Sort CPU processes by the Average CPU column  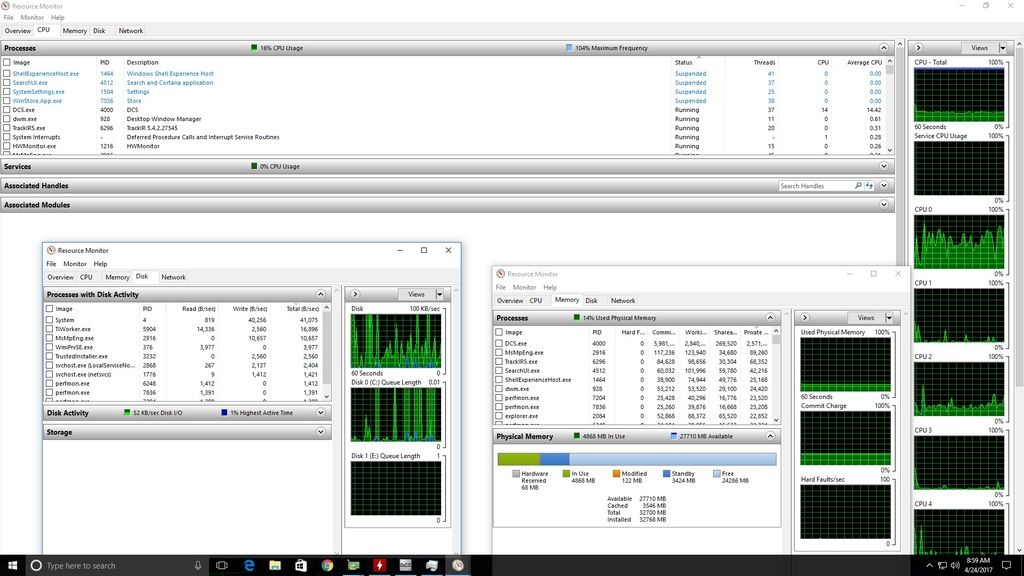point(864,62)
